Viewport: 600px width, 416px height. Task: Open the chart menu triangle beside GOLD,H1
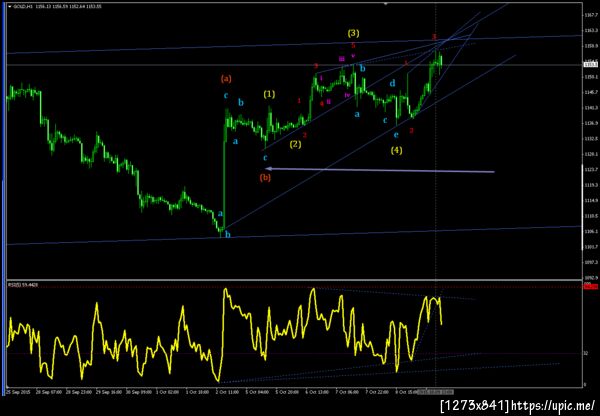[10, 7]
